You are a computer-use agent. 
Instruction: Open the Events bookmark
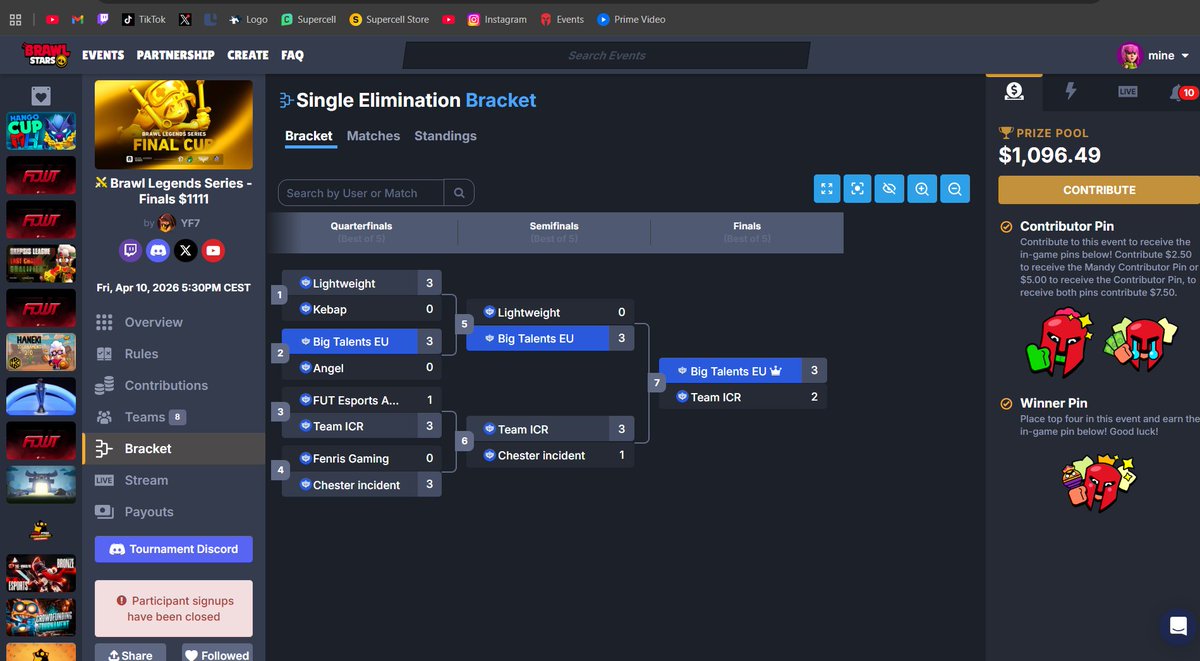pyautogui.click(x=562, y=19)
